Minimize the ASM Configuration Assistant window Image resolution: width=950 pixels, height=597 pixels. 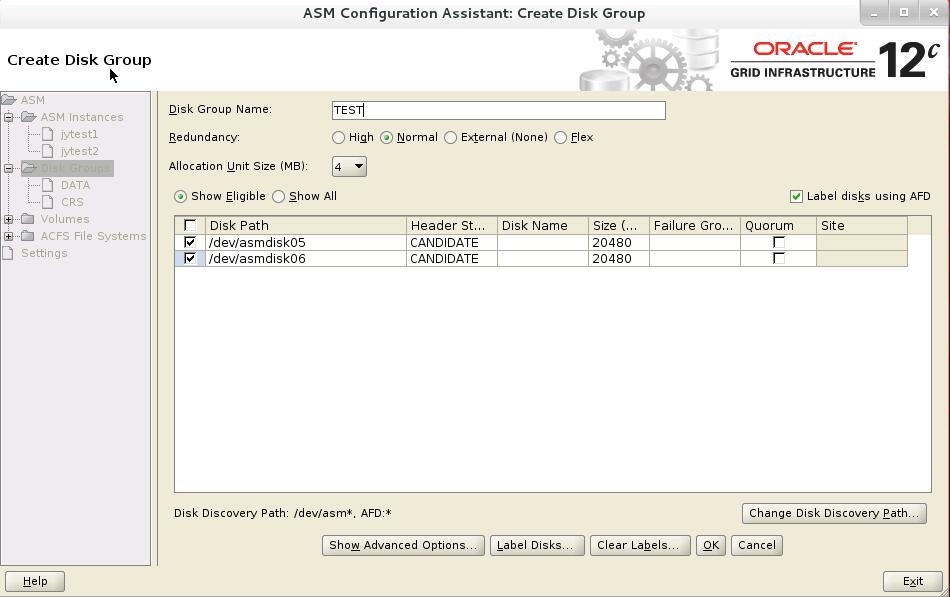874,13
